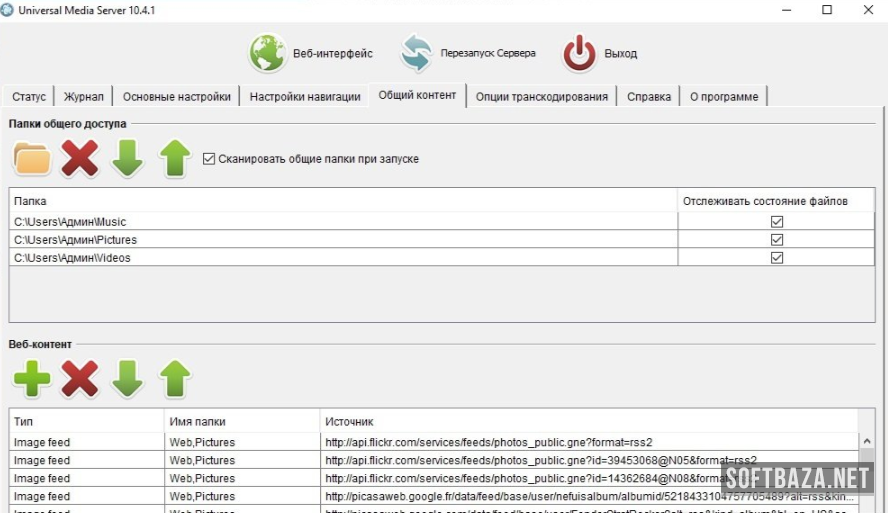Open the Веб-интерфейс globe icon
Image resolution: width=888 pixels, height=513 pixels.
click(x=268, y=53)
